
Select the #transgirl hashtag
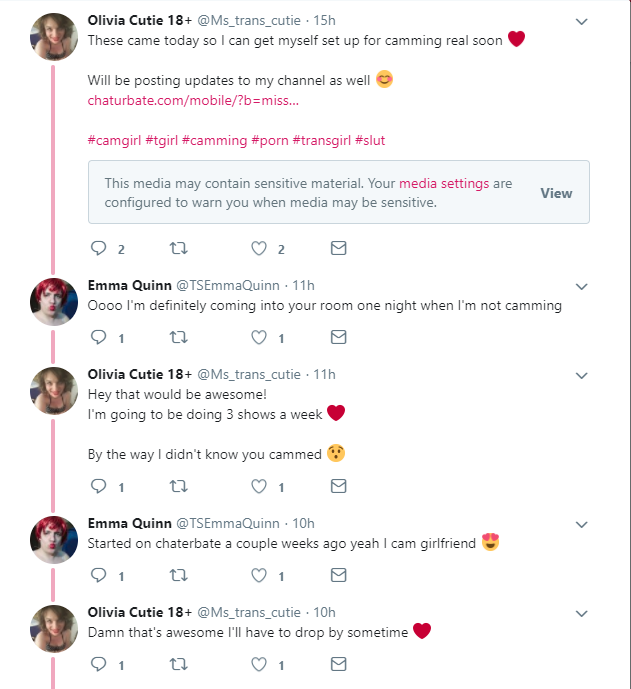pyautogui.click(x=321, y=141)
